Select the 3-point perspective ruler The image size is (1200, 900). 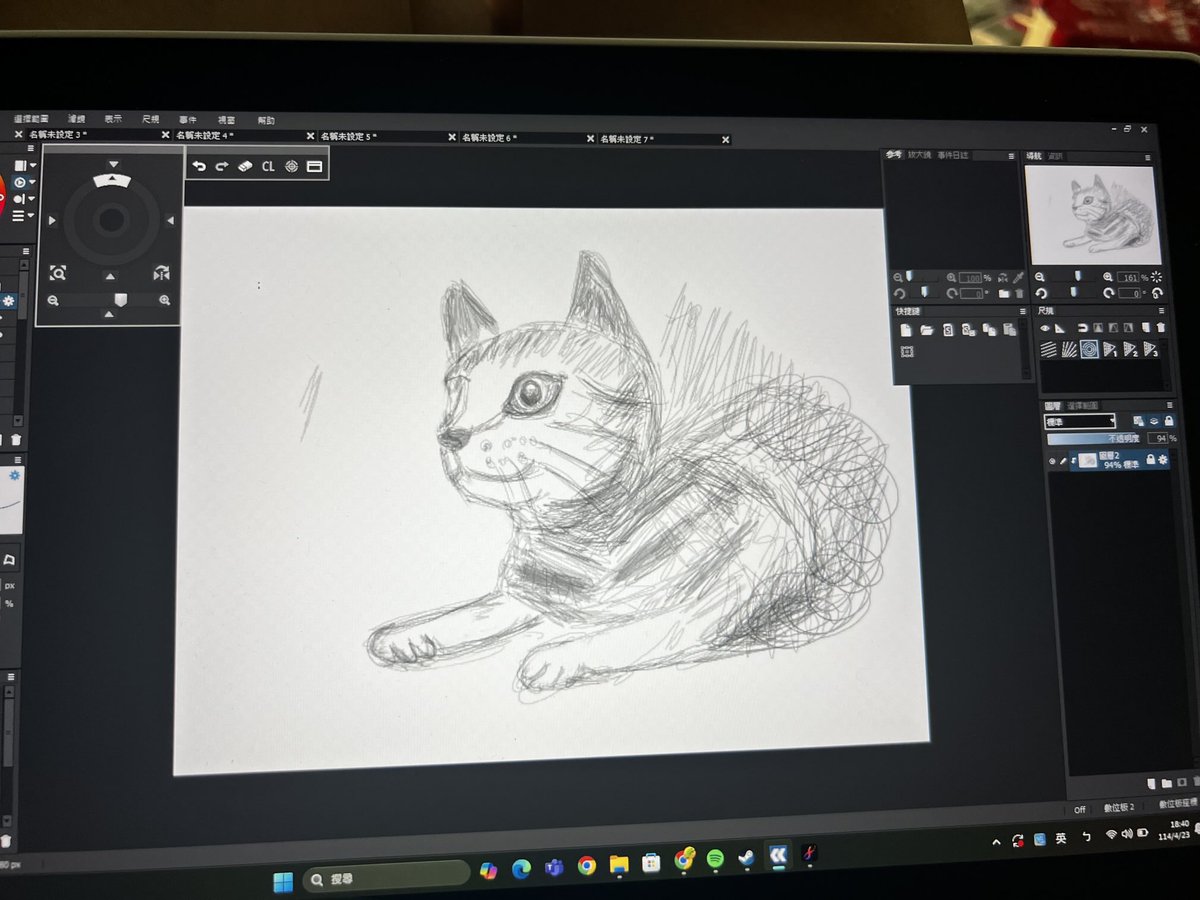coord(1150,349)
